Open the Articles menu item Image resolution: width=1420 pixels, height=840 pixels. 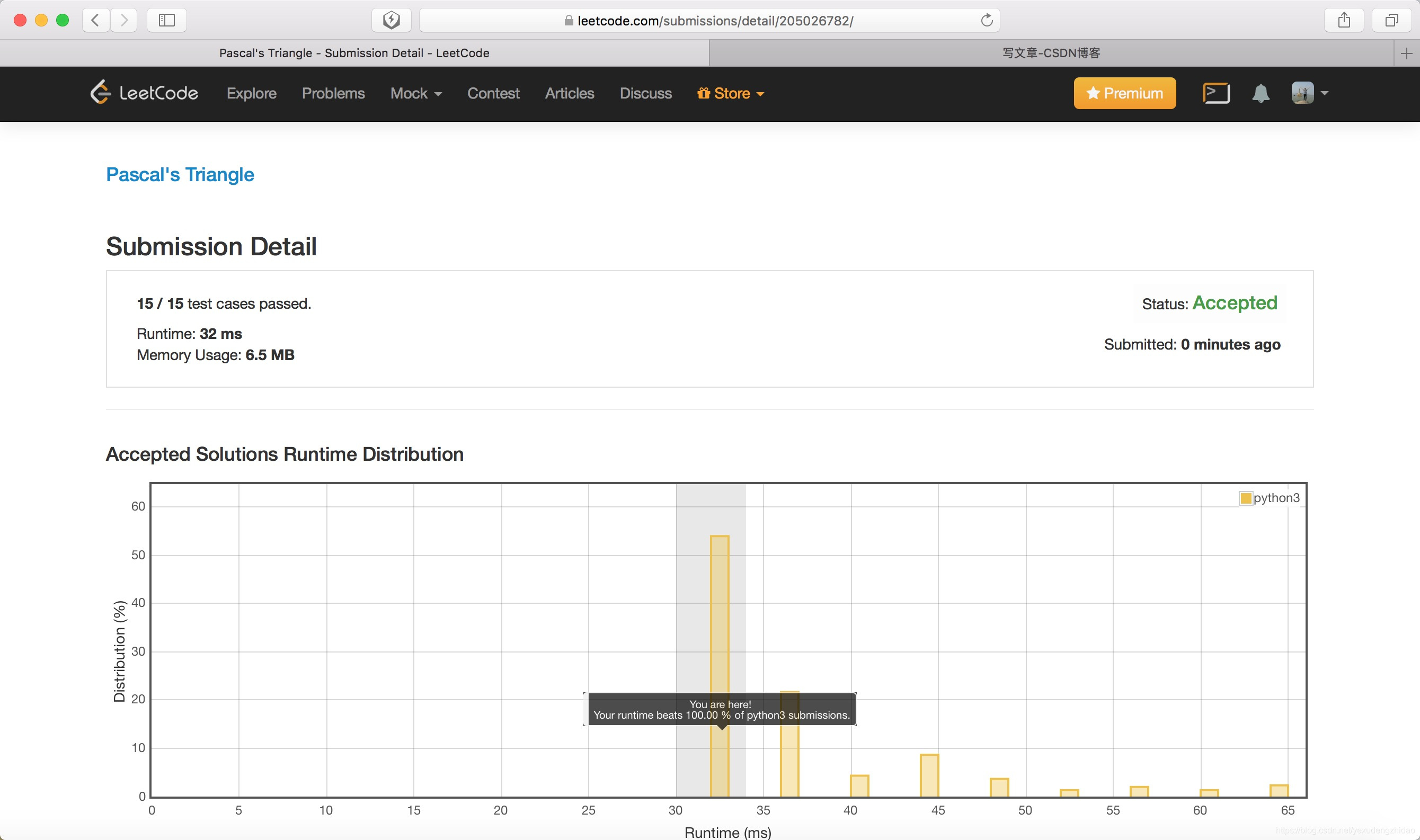pos(570,93)
